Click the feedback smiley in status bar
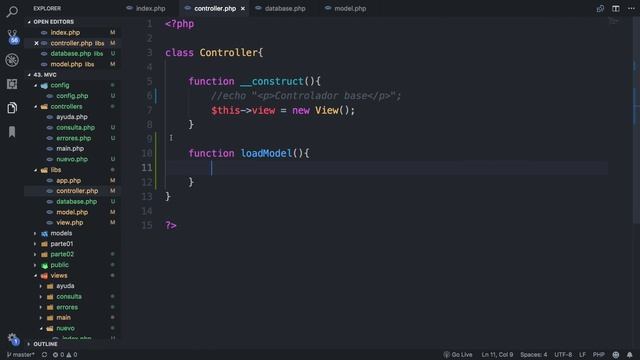Screen dimensions: 640x360 click(616, 355)
